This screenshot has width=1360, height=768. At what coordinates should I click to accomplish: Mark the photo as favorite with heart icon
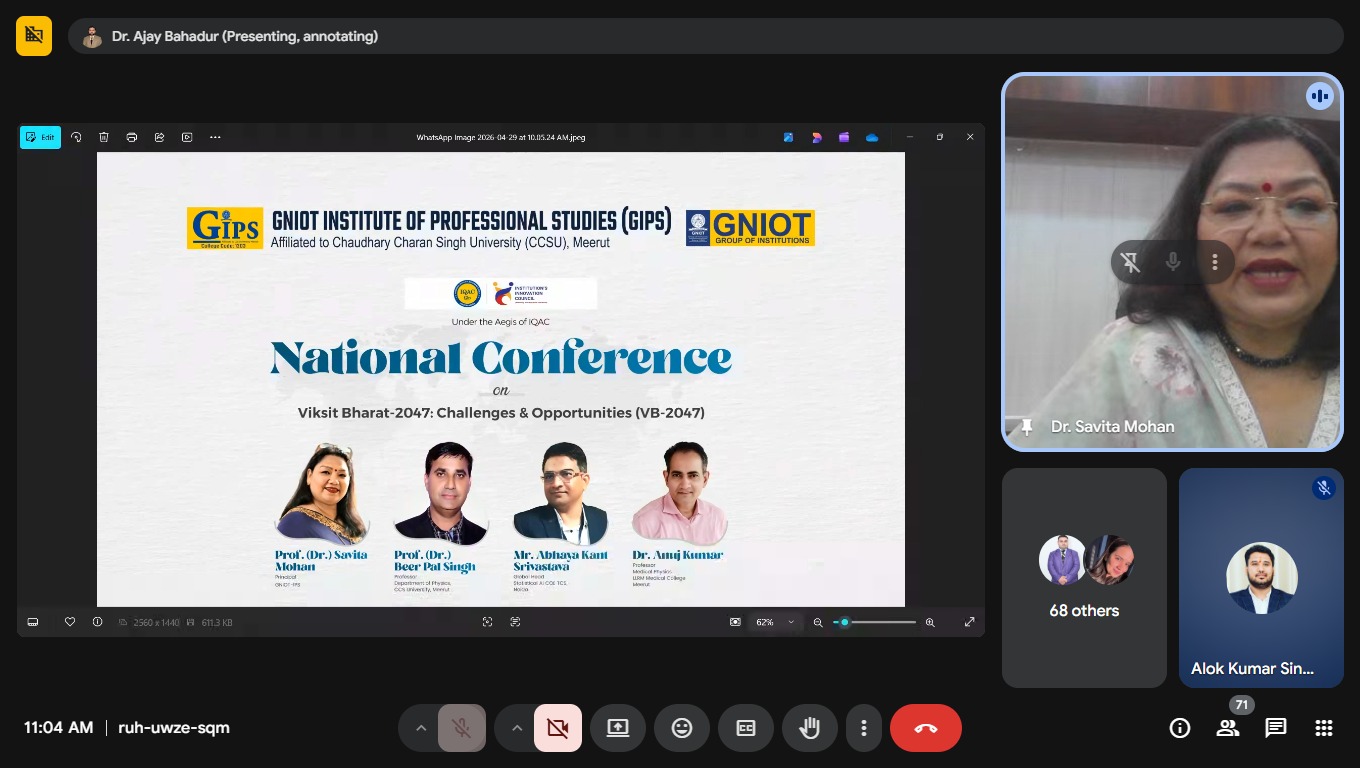pos(70,622)
